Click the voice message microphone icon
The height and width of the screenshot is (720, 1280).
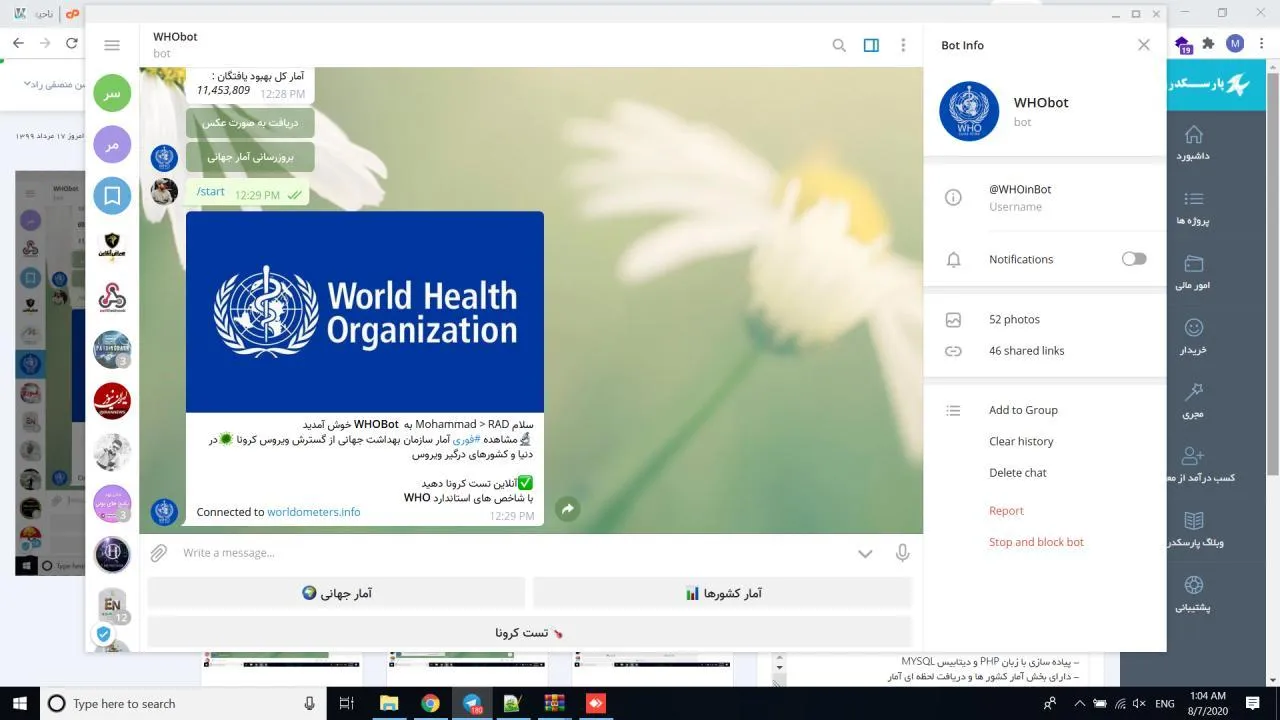(x=902, y=553)
